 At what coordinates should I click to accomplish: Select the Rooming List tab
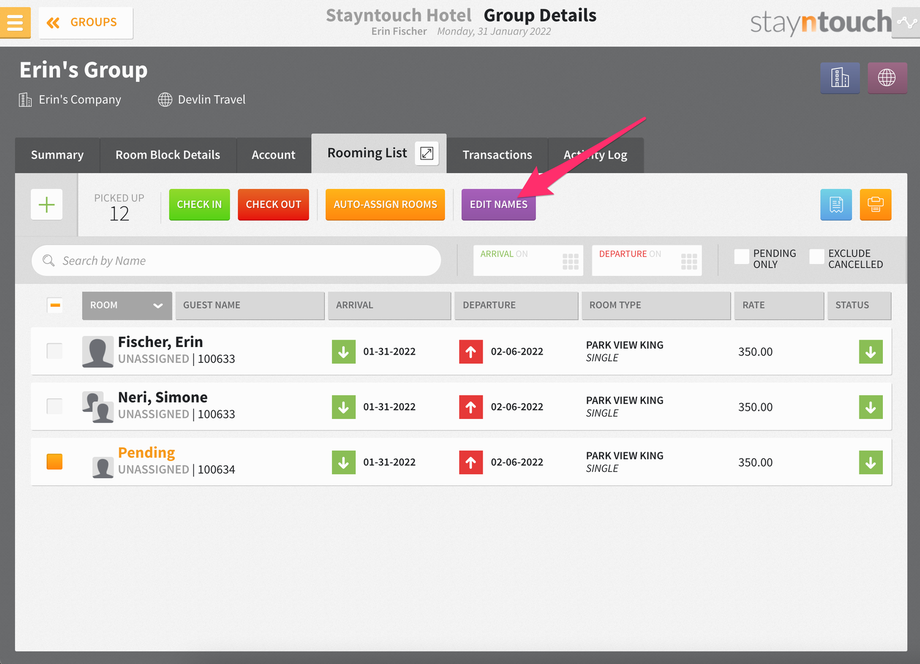pos(367,153)
